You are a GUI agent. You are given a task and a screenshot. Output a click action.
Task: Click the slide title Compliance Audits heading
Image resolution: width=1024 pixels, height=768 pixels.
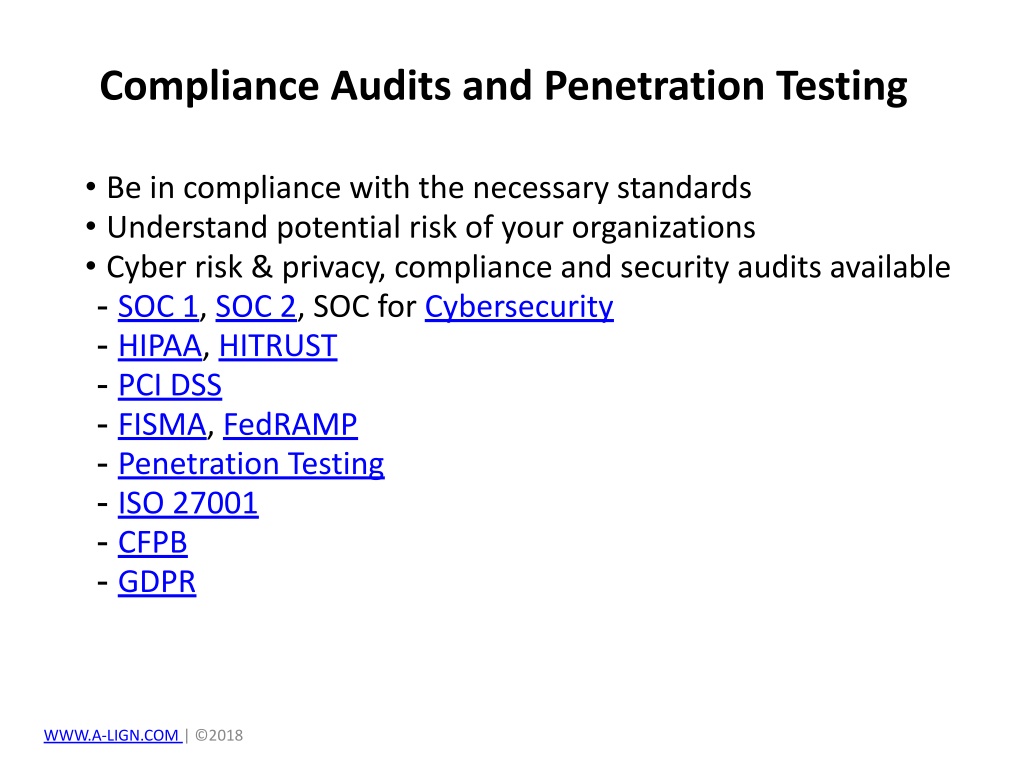[504, 87]
